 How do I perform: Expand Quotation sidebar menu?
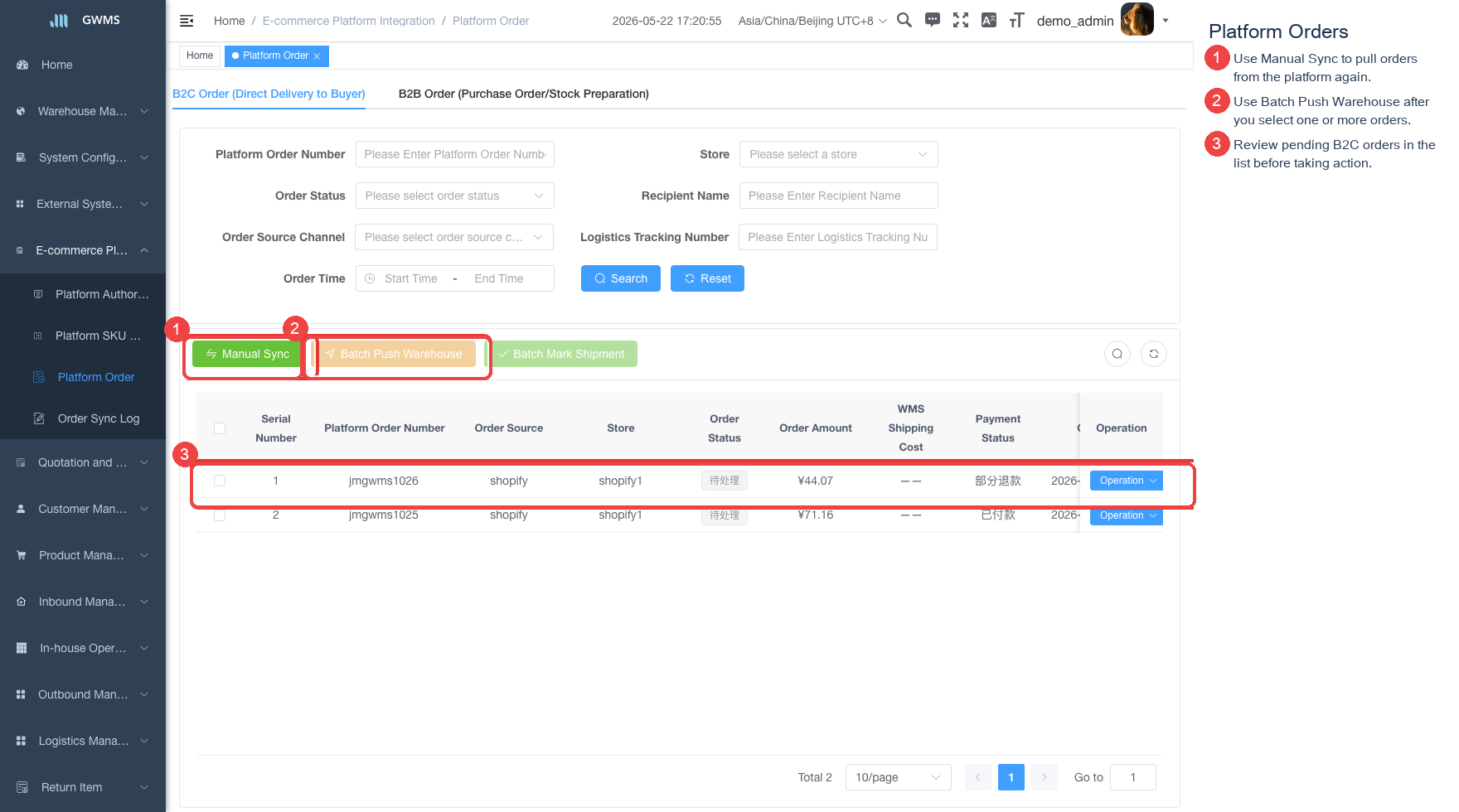(x=83, y=462)
